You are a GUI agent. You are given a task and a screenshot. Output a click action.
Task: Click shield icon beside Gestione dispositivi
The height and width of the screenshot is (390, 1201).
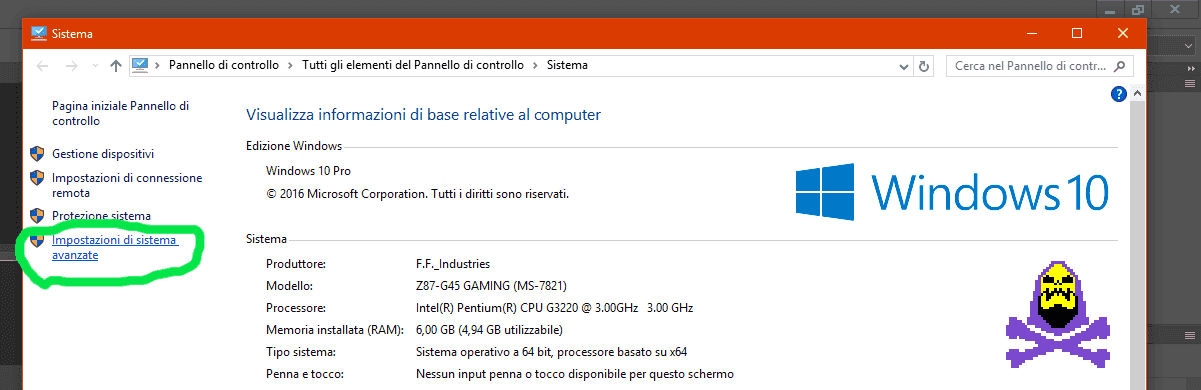point(37,154)
